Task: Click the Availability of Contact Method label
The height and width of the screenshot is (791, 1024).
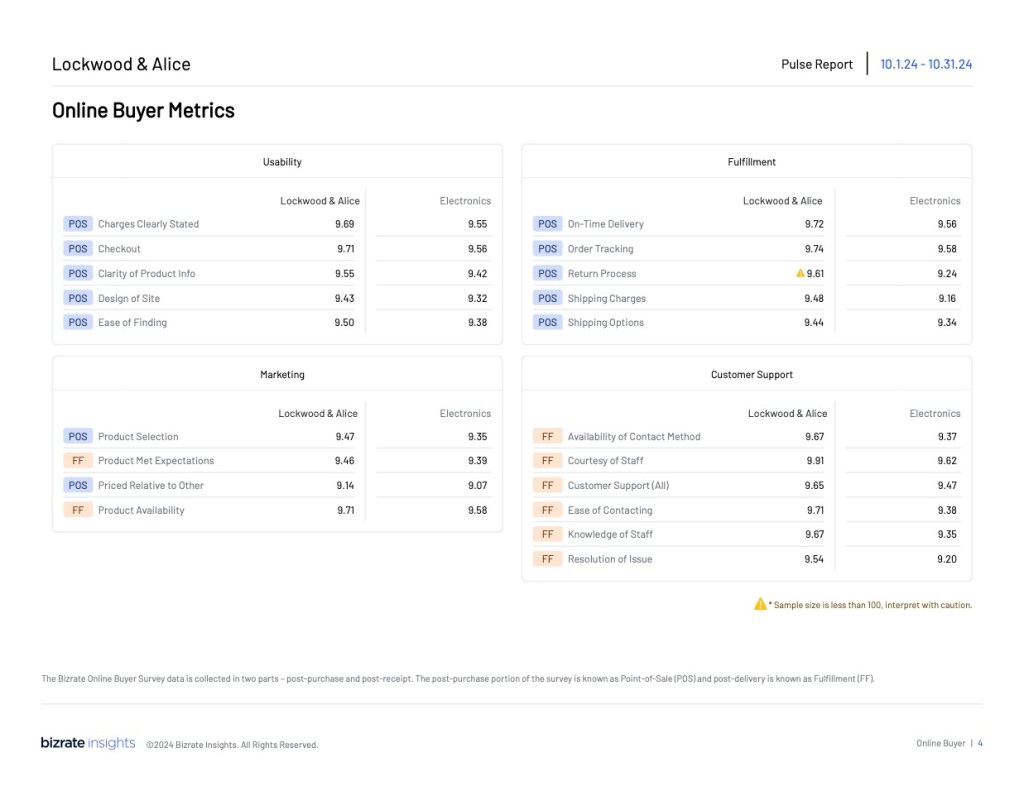Action: pyautogui.click(x=634, y=436)
